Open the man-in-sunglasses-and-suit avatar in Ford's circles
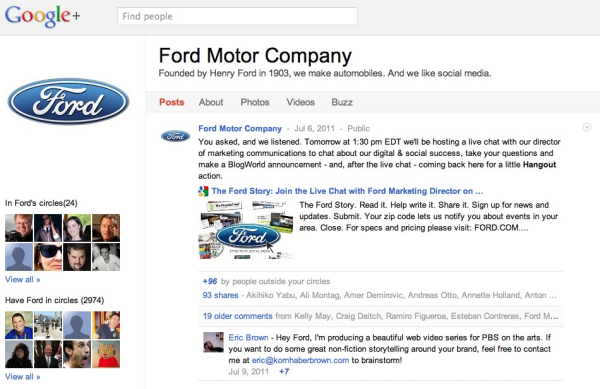This screenshot has width=600, height=389. (x=48, y=228)
